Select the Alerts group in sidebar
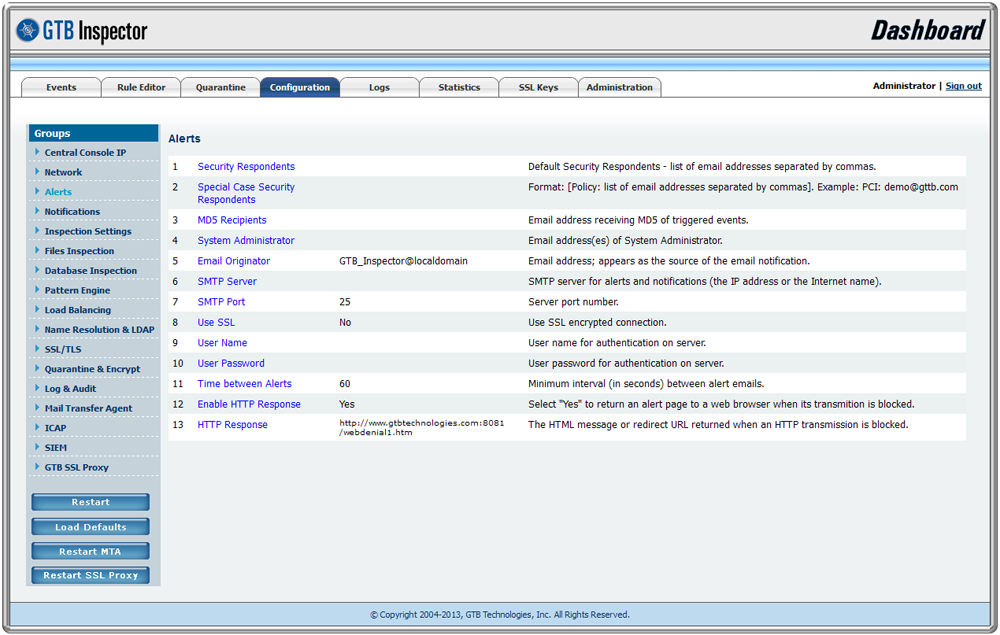The height and width of the screenshot is (635, 1000). pyautogui.click(x=58, y=191)
